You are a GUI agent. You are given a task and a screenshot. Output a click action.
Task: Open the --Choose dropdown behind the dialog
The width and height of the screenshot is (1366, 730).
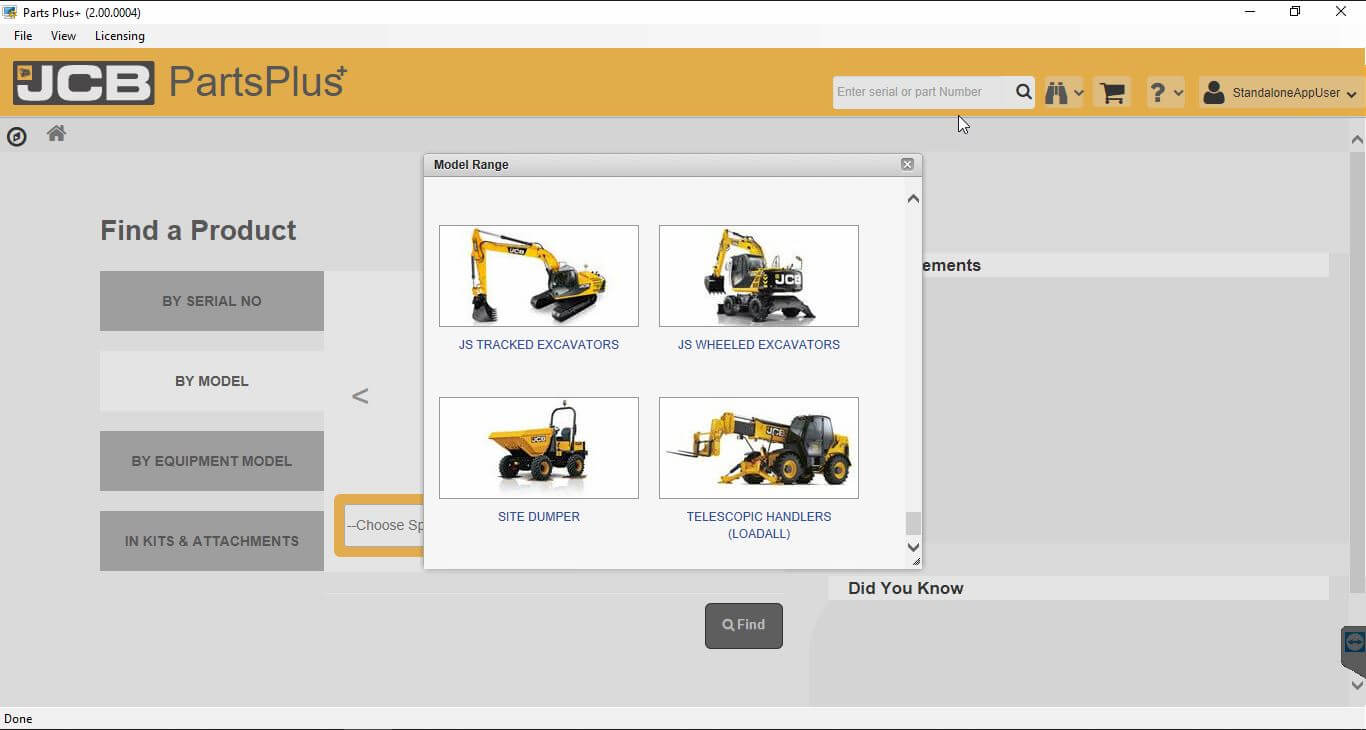pyautogui.click(x=384, y=525)
